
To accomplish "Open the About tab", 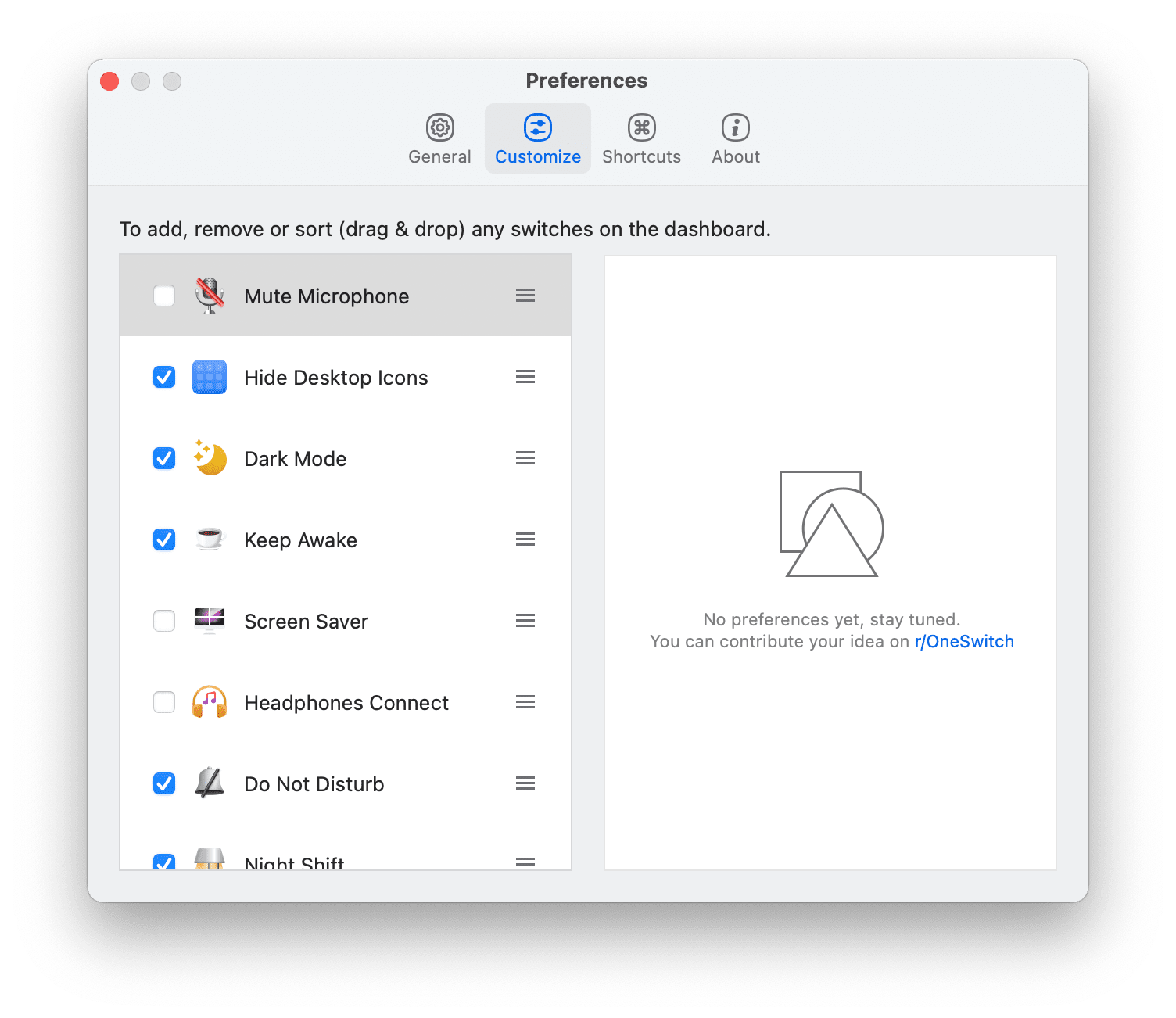I will (736, 139).
